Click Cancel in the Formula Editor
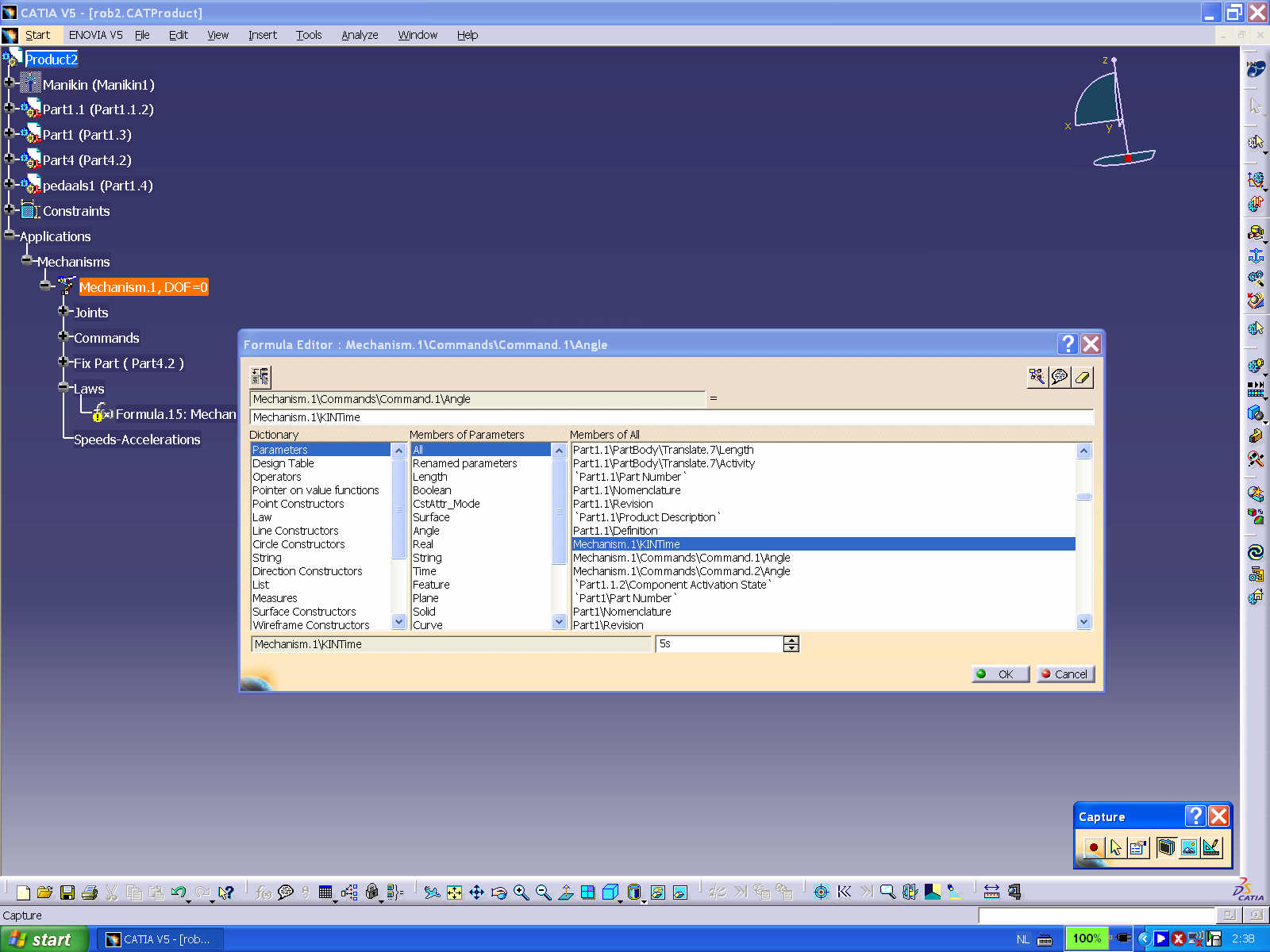1270x952 pixels. 1065,674
